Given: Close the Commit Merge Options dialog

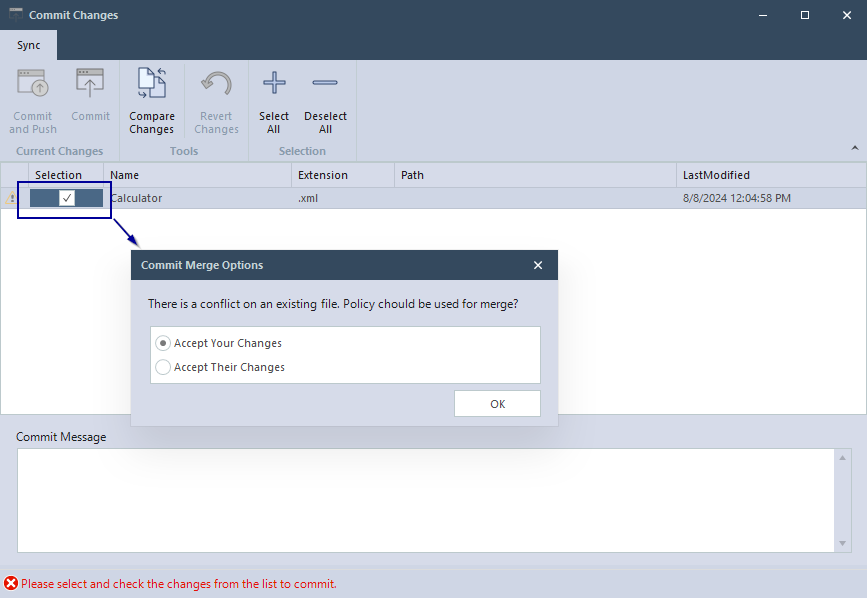Looking at the screenshot, I should [537, 265].
